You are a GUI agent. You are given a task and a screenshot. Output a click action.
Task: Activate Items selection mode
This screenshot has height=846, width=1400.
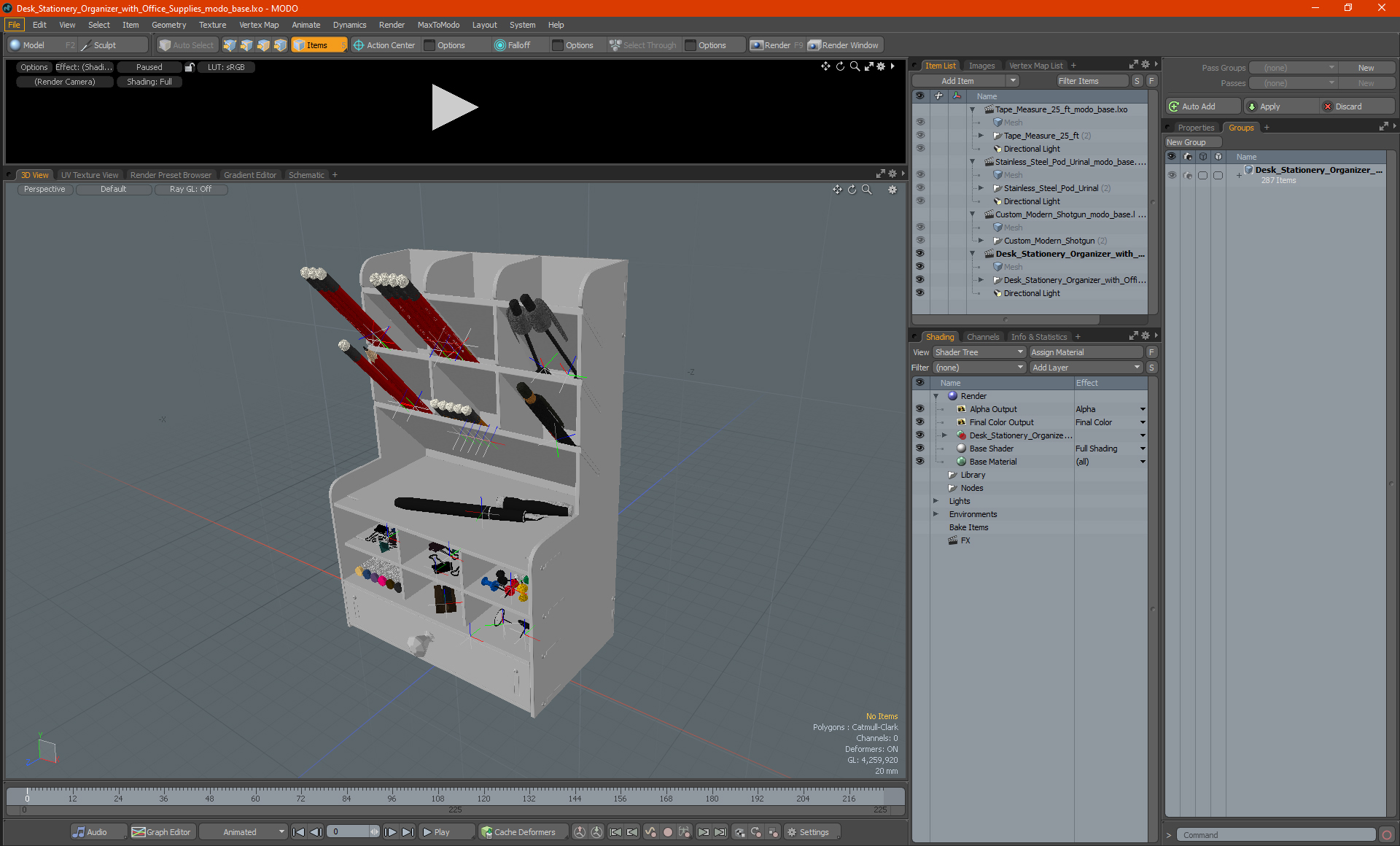coord(319,45)
